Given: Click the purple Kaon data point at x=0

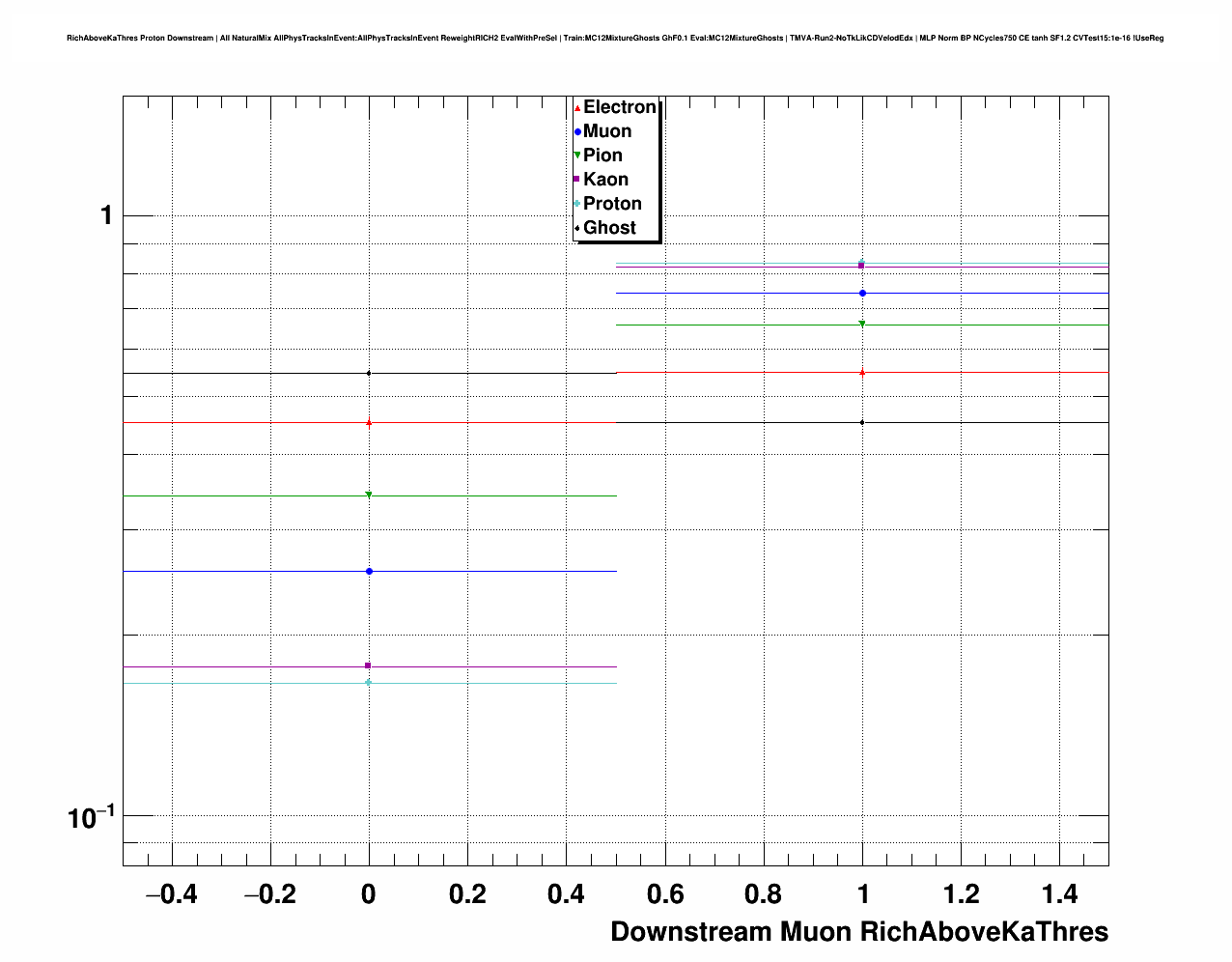Looking at the screenshot, I should [x=368, y=665].
